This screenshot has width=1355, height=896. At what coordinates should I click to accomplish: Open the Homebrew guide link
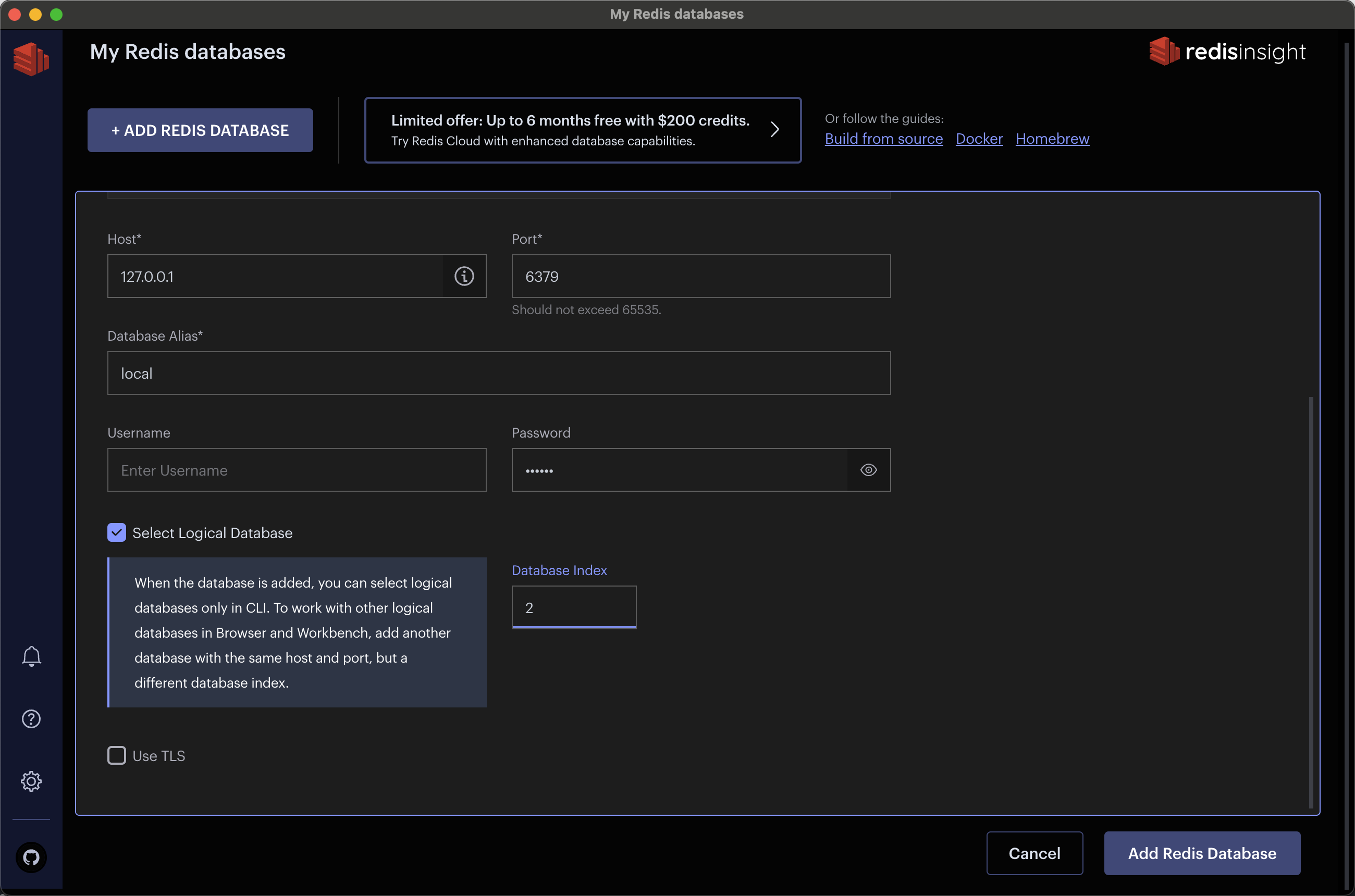coord(1052,139)
